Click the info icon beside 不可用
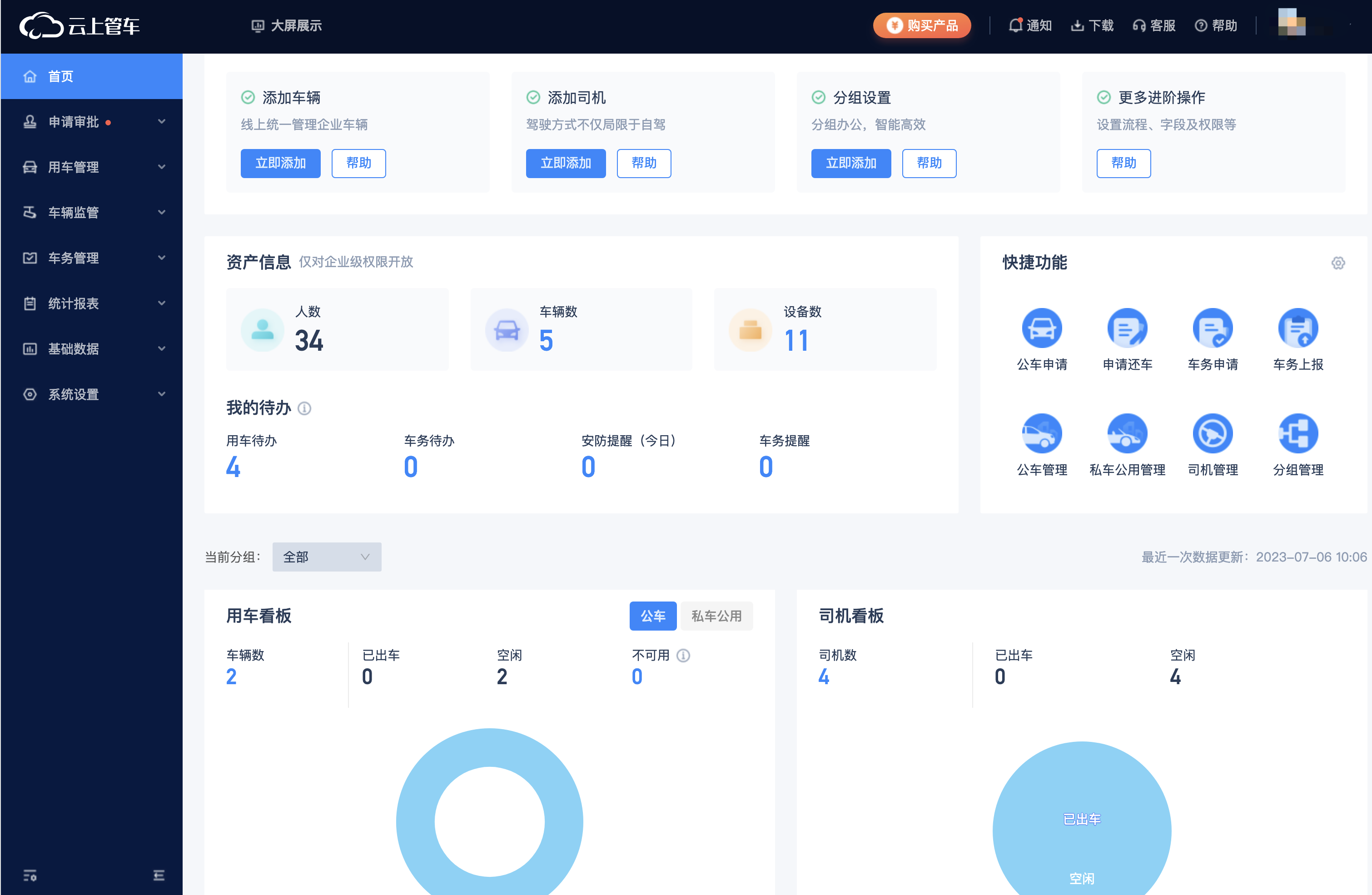Viewport: 1372px width, 895px height. (x=683, y=655)
